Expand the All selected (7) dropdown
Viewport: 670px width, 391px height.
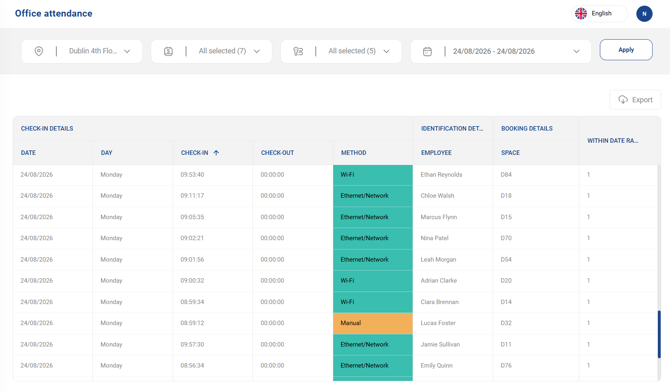tap(212, 51)
